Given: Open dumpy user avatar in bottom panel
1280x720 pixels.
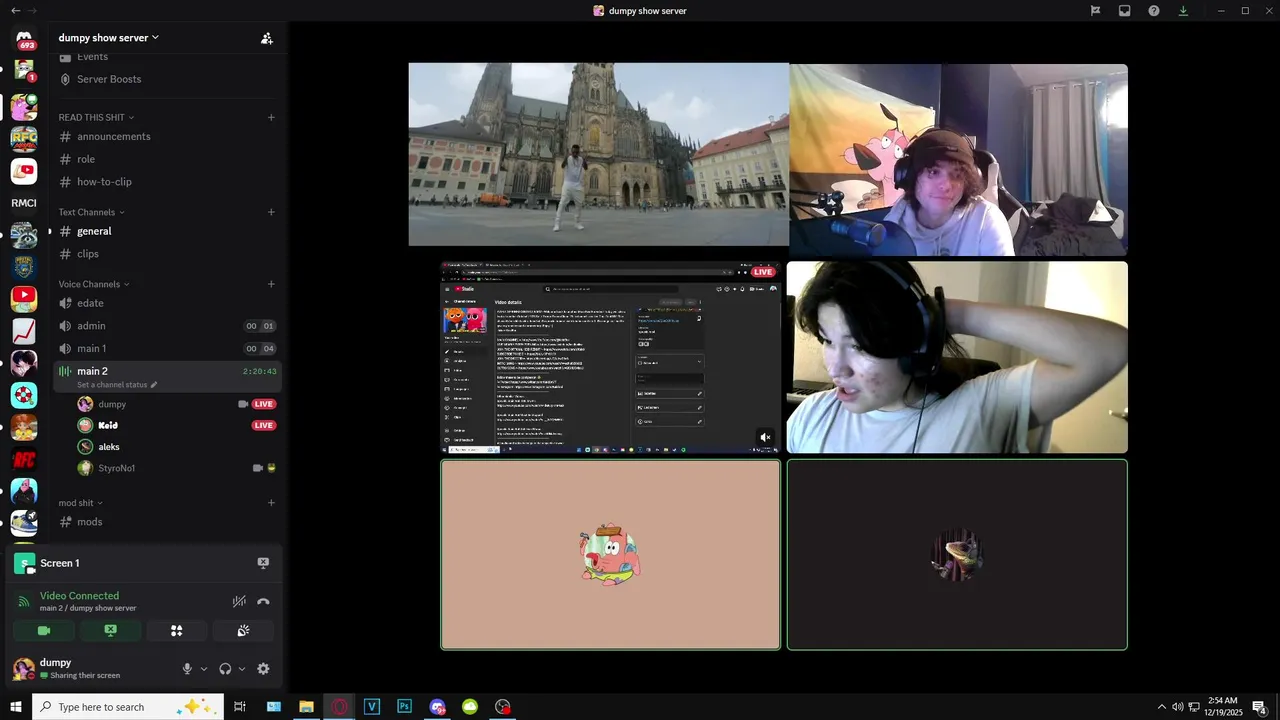Looking at the screenshot, I should 24,669.
